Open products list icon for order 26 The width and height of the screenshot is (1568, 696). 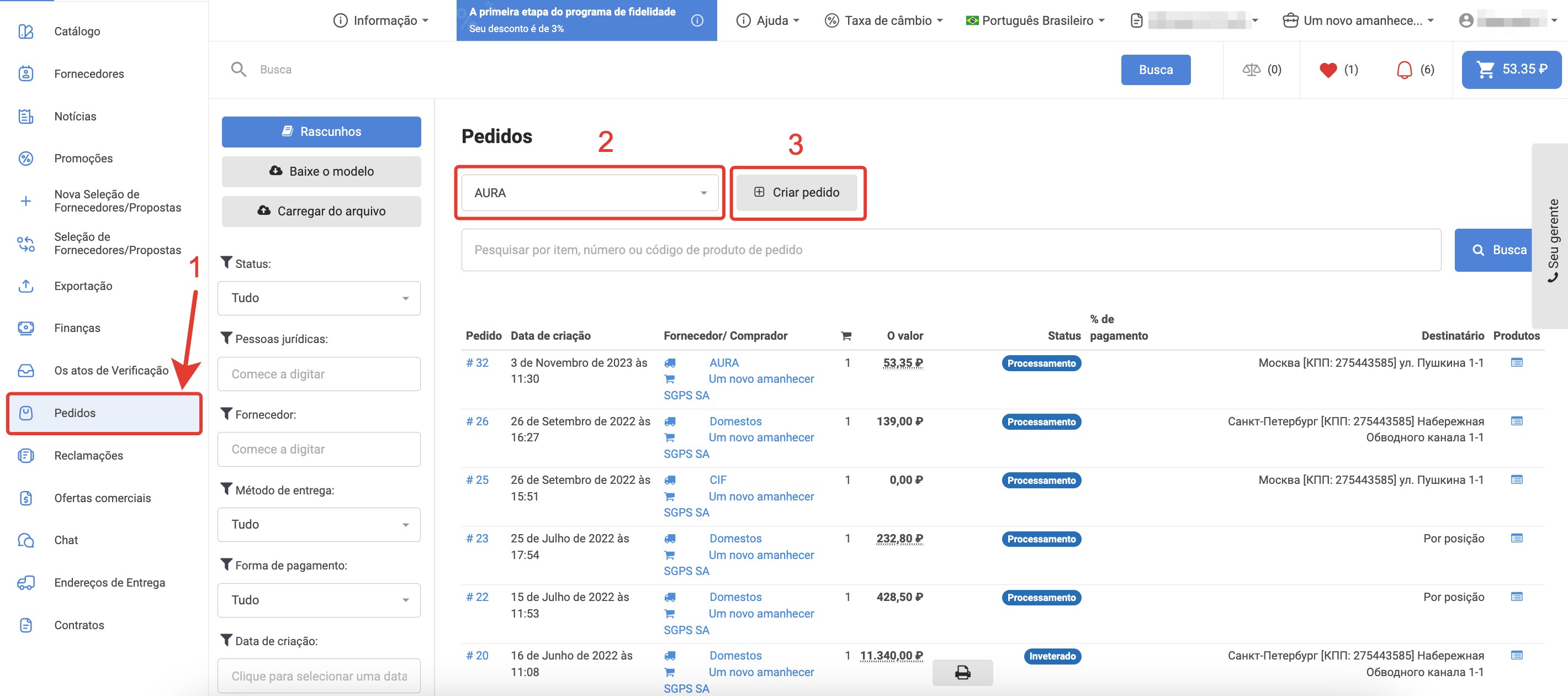[1516, 421]
